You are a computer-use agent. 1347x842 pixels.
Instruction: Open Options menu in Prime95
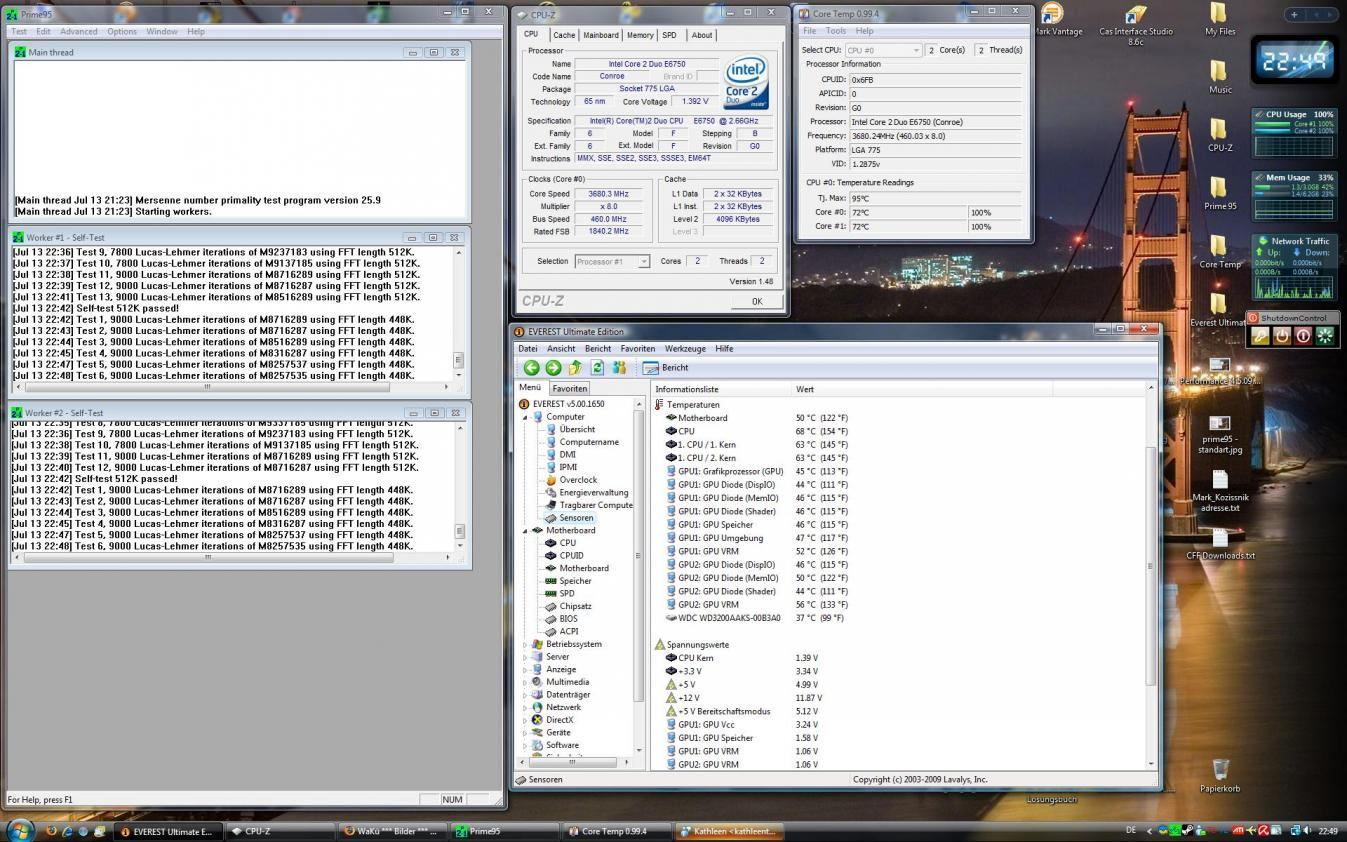pos(122,31)
